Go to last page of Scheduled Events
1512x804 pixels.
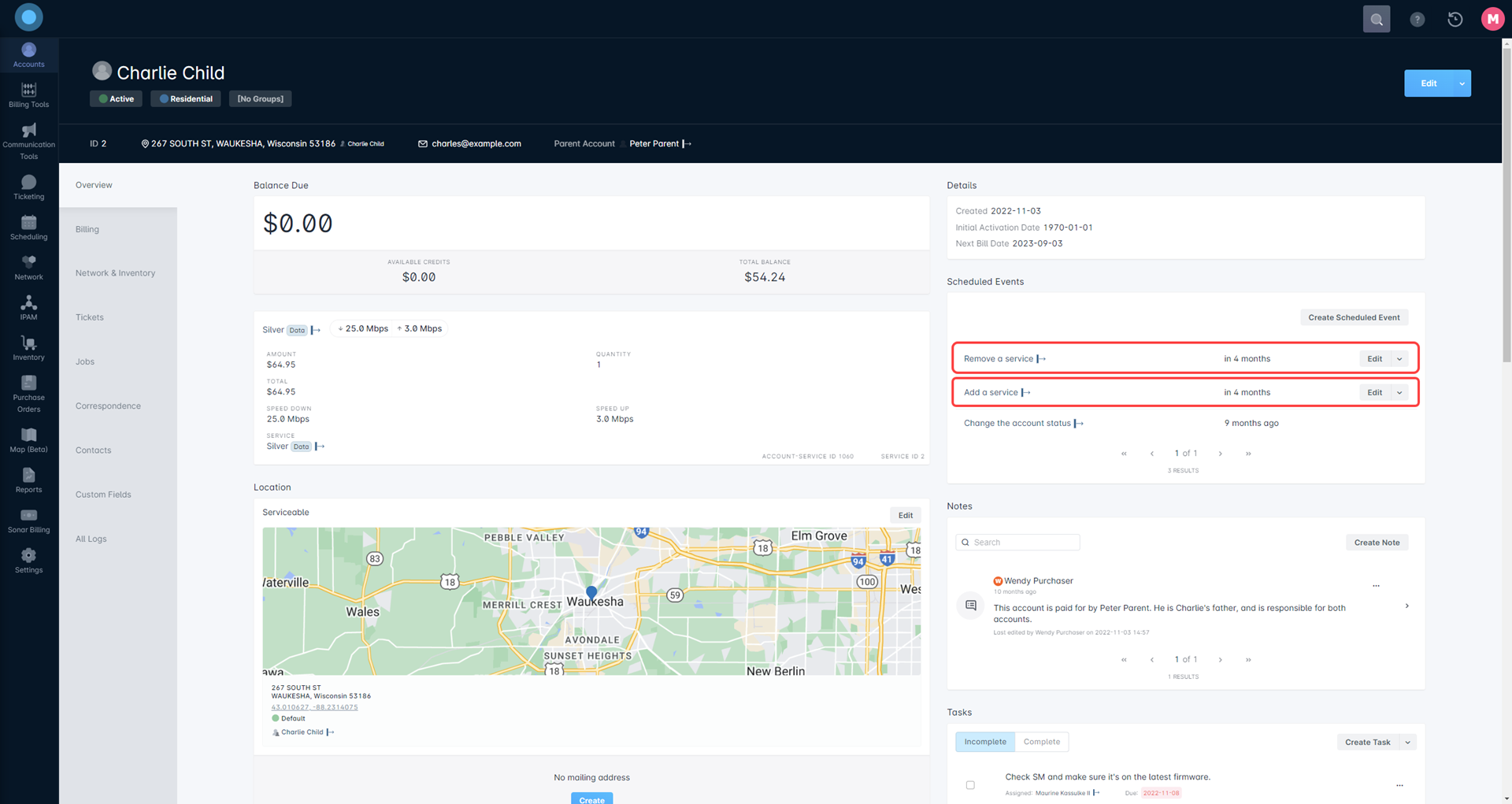pos(1248,454)
